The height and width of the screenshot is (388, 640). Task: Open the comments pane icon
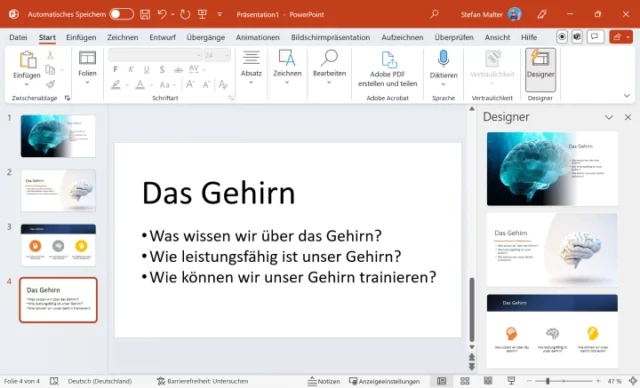pyautogui.click(x=595, y=37)
